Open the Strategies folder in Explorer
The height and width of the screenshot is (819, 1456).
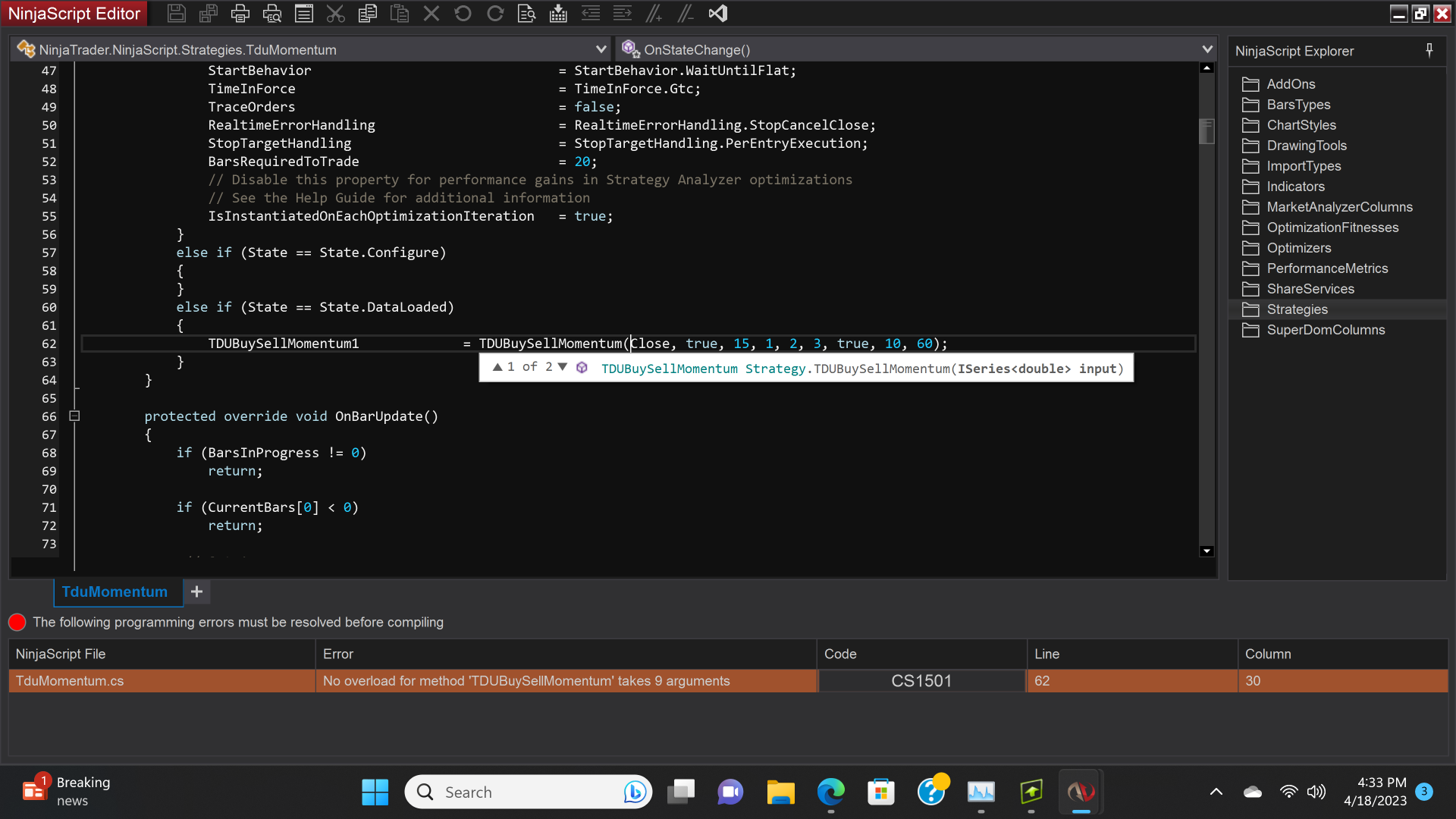tap(1297, 309)
